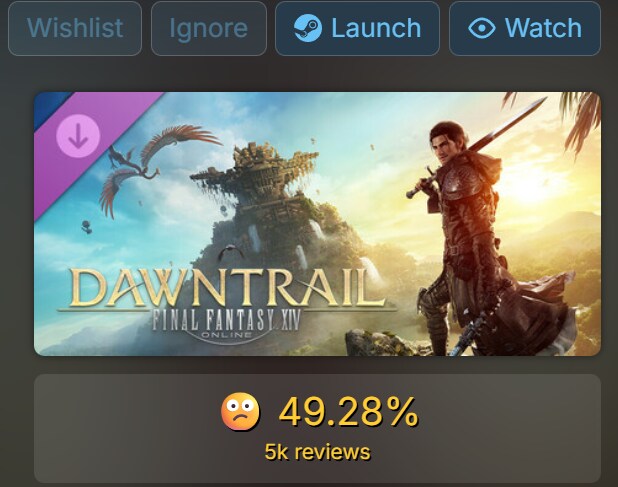
Task: Toggle Ignore for this game
Action: click(x=208, y=28)
